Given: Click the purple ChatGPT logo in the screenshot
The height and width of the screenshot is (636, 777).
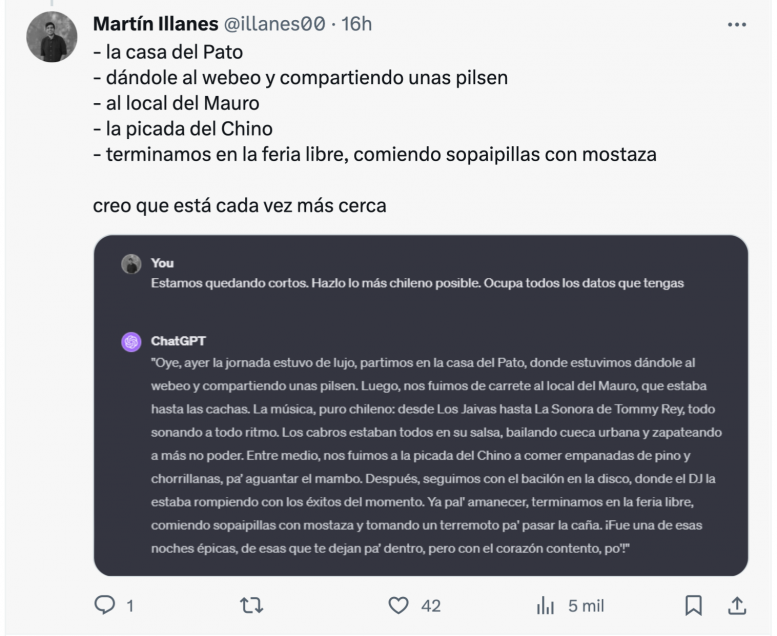Looking at the screenshot, I should click(130, 341).
